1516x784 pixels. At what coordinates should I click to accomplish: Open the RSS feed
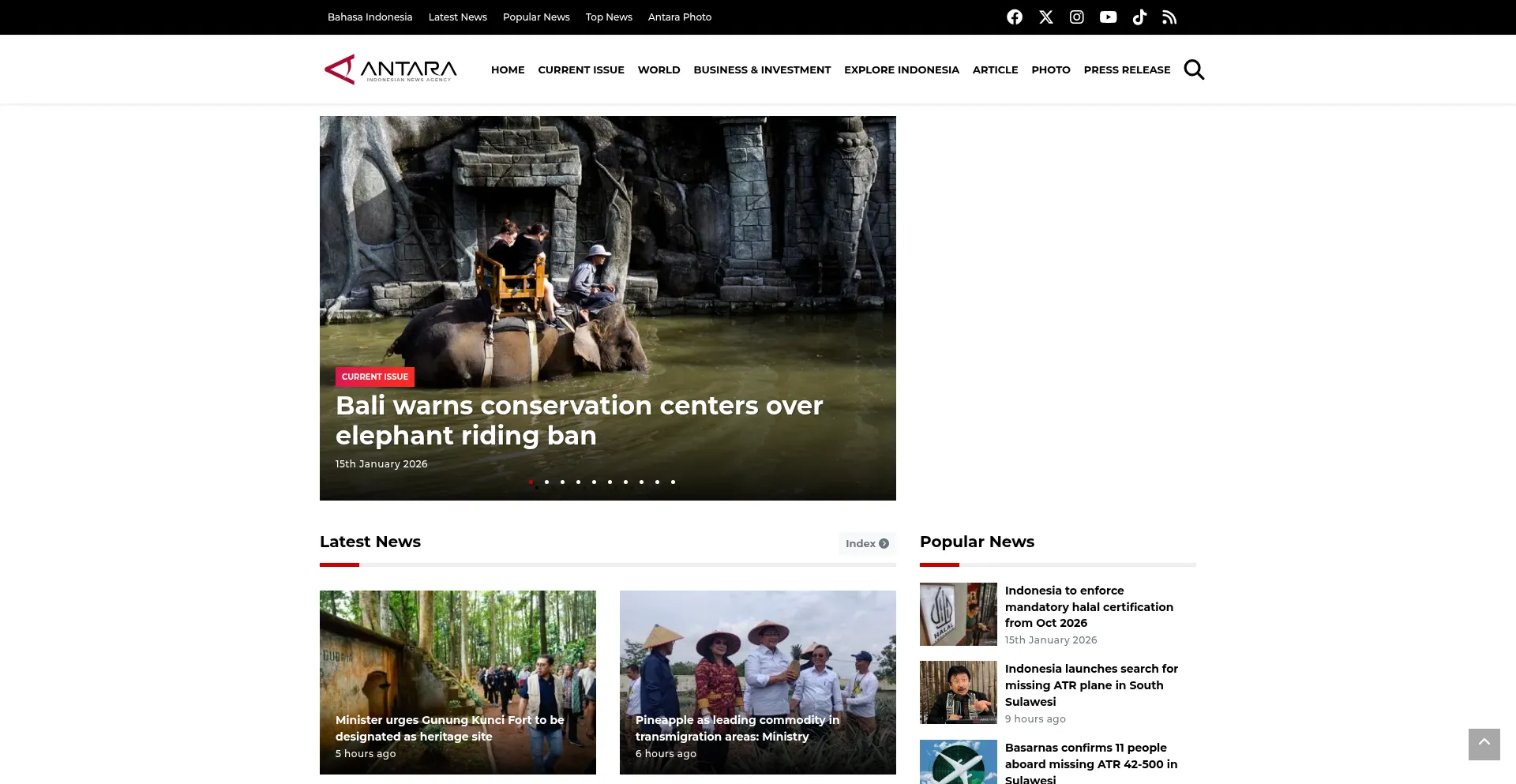coord(1169,17)
